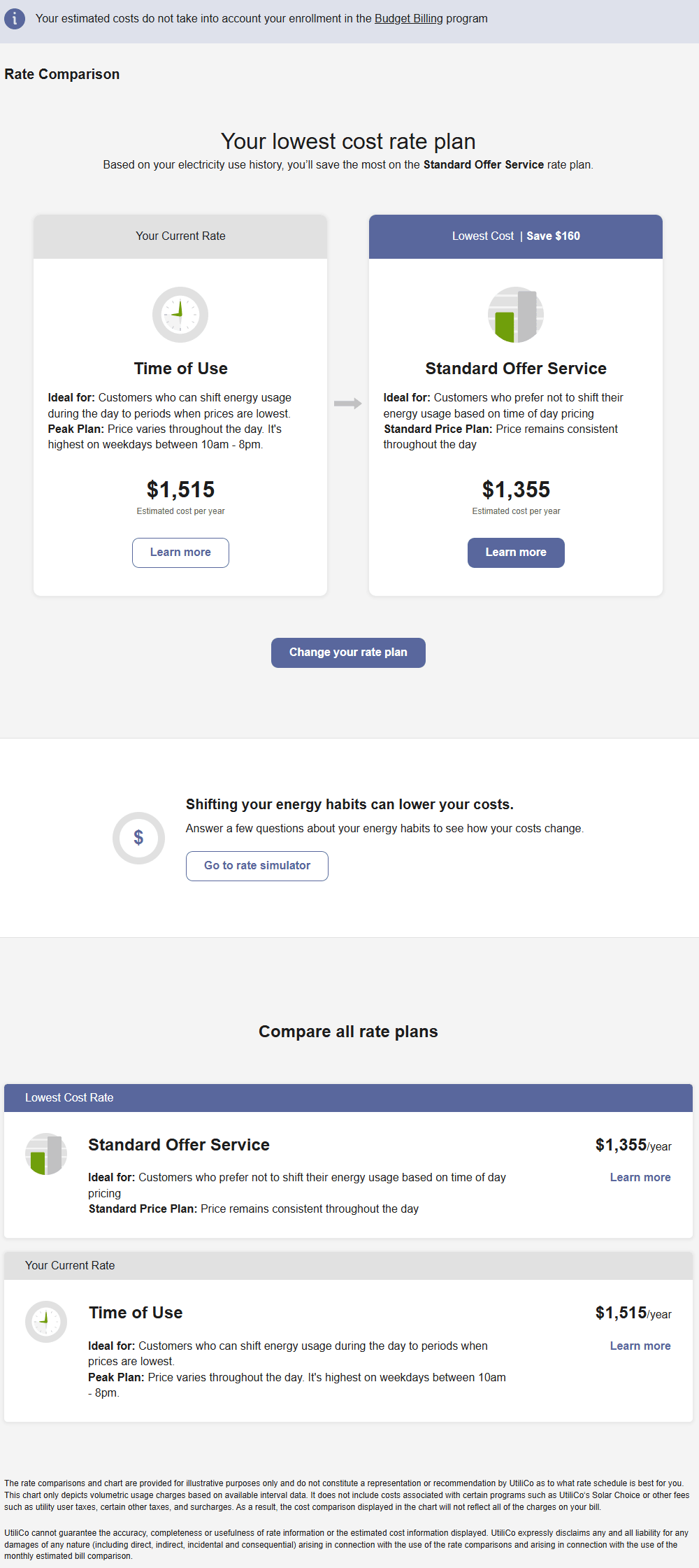
Task: Click Learn more on the Standard Offer Service card
Action: click(x=516, y=553)
